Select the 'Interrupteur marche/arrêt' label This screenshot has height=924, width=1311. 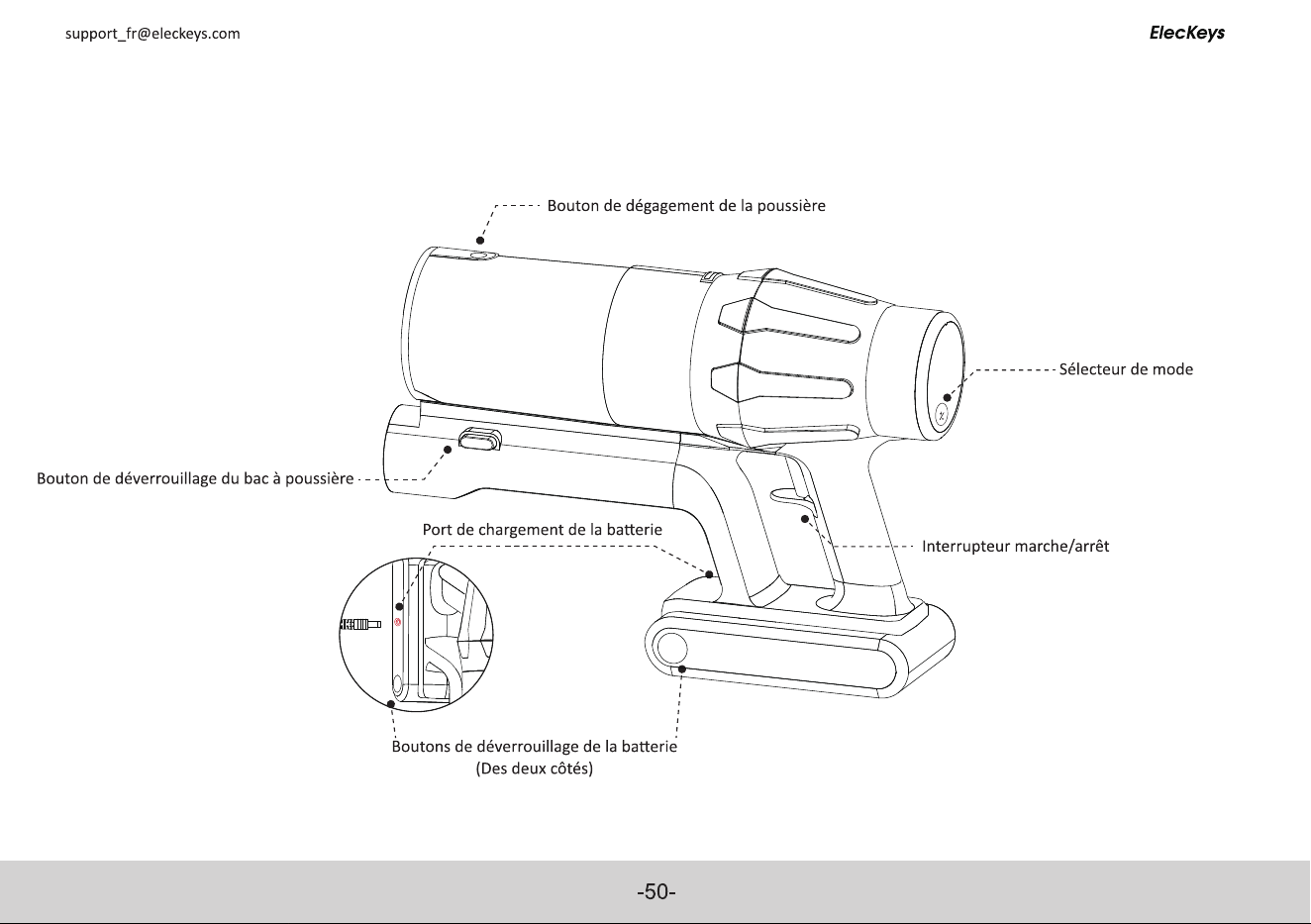tap(1015, 546)
